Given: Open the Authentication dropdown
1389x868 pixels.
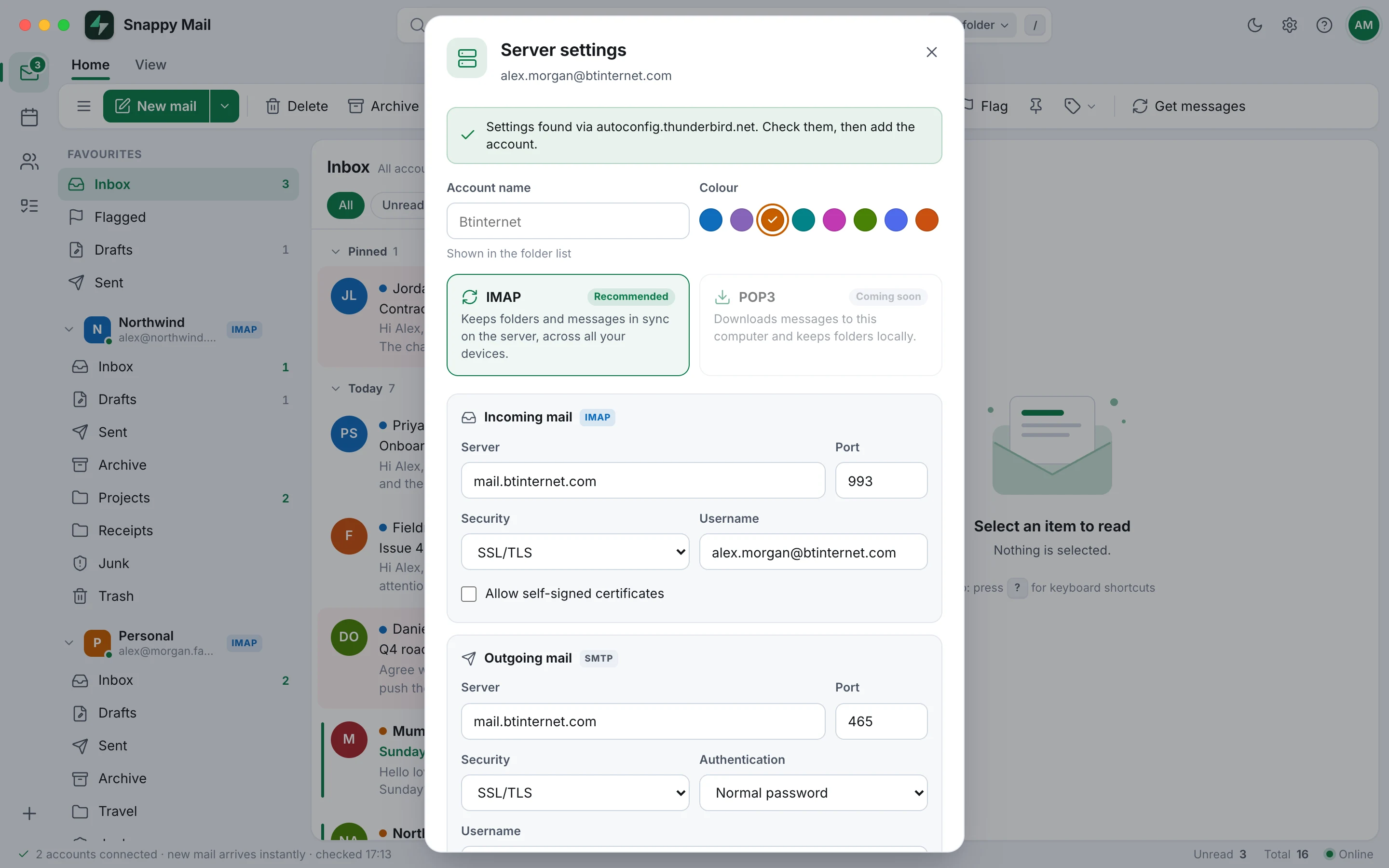Looking at the screenshot, I should click(x=813, y=793).
